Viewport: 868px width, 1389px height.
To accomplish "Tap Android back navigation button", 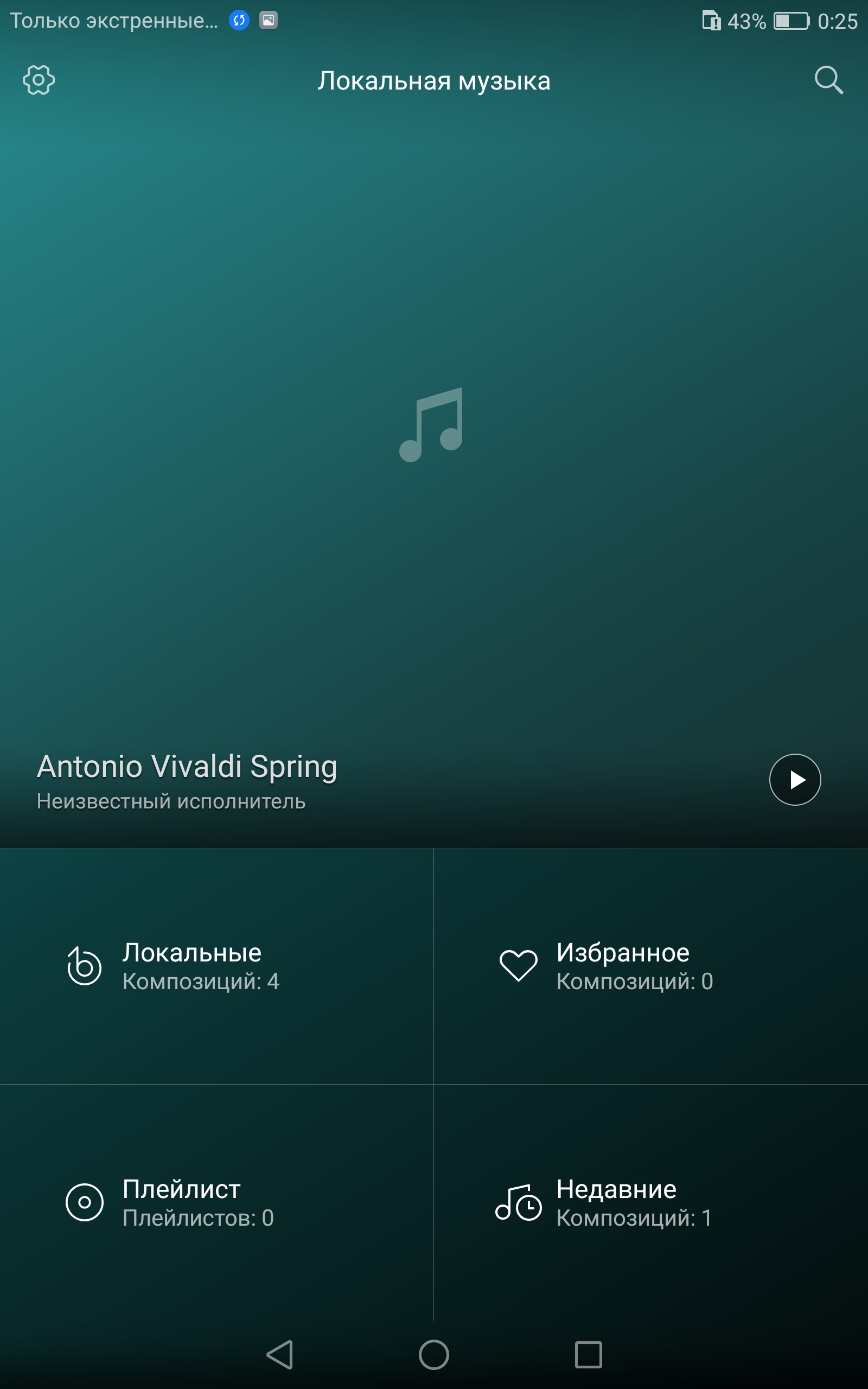I will coord(280,1355).
